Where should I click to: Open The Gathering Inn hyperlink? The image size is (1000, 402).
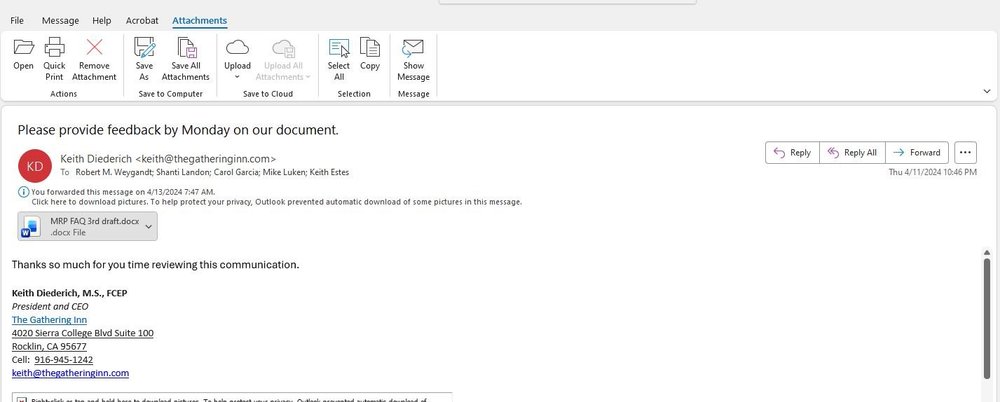click(49, 319)
